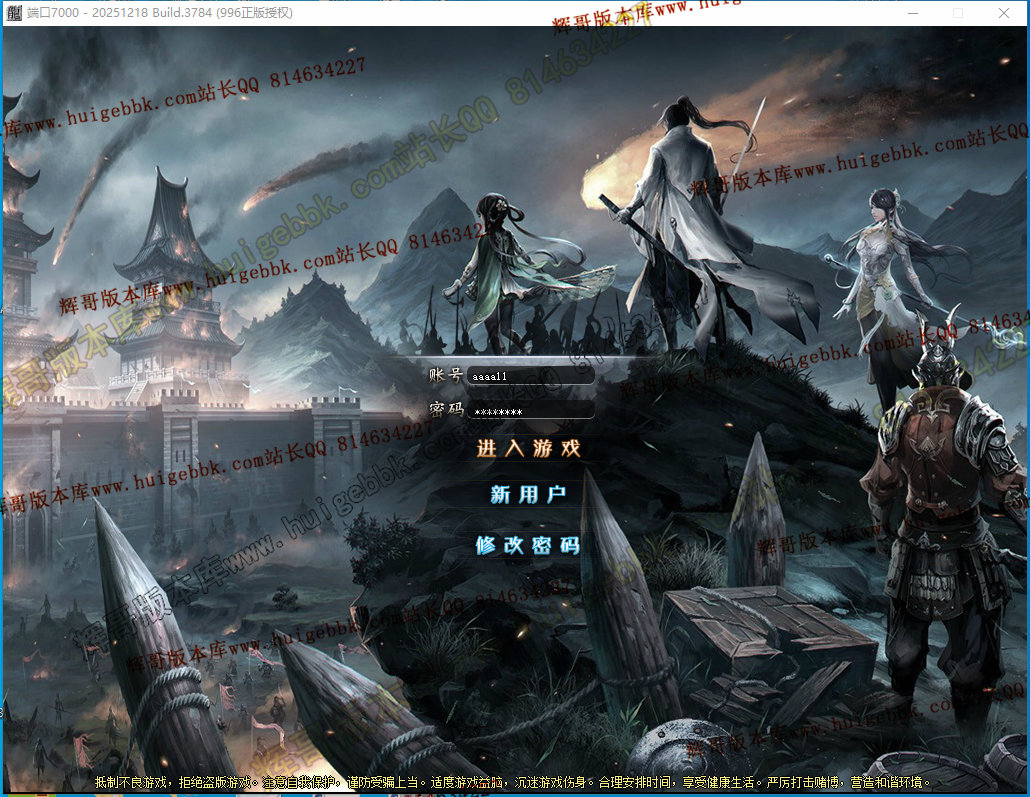Maximize the game client window
This screenshot has width=1030, height=797.
957,13
